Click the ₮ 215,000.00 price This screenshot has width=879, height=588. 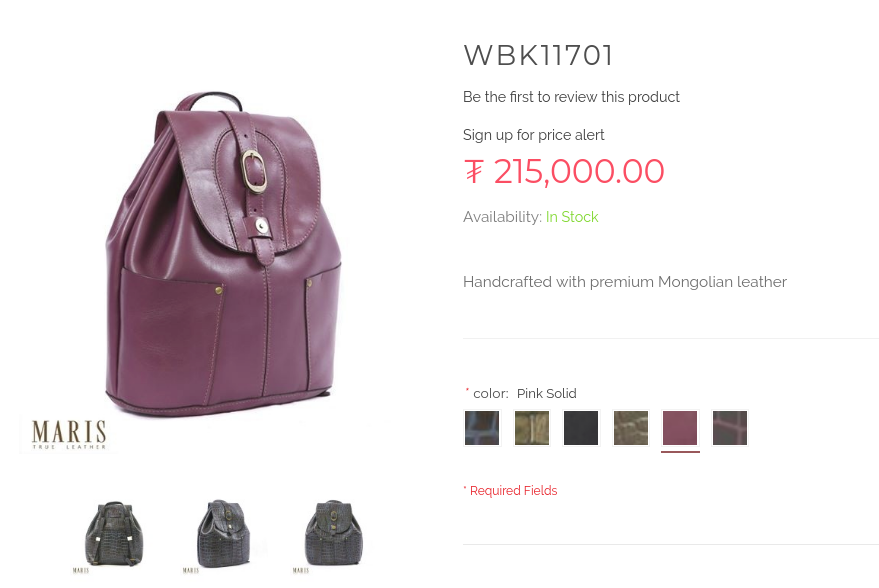tap(564, 172)
